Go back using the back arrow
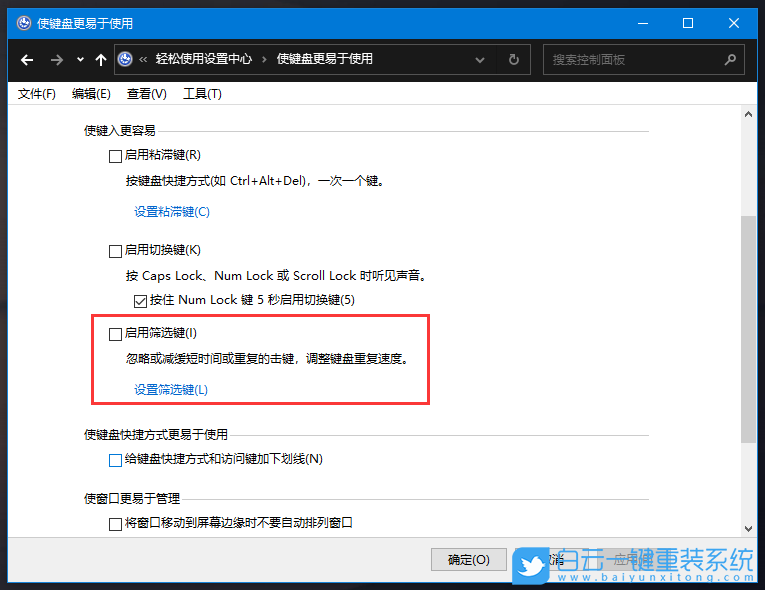This screenshot has width=765, height=590. pos(27,60)
